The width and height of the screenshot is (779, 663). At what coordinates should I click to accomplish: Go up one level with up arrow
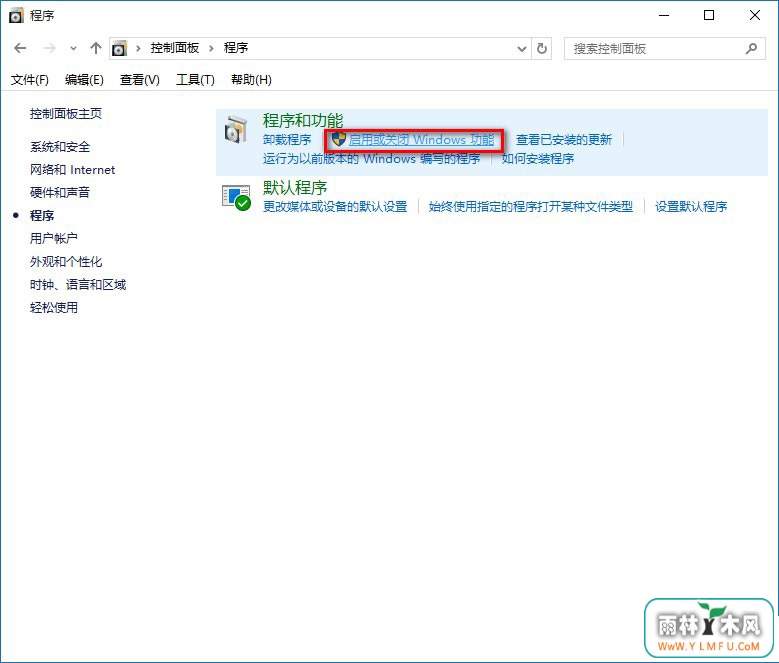95,48
